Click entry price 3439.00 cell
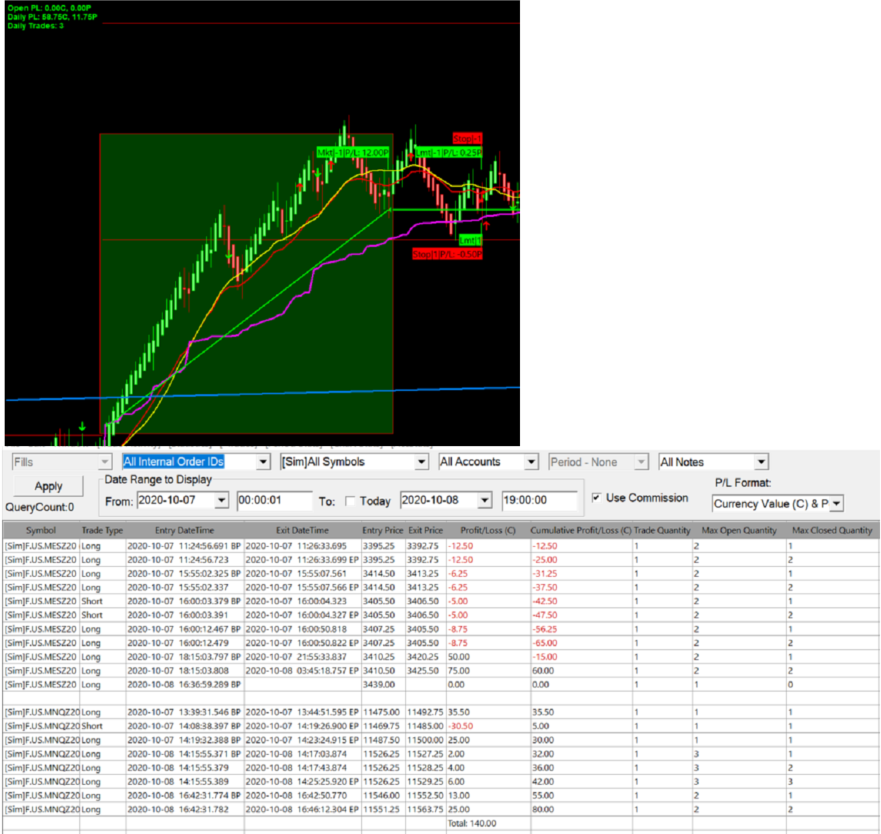The image size is (881, 834). pyautogui.click(x=383, y=685)
